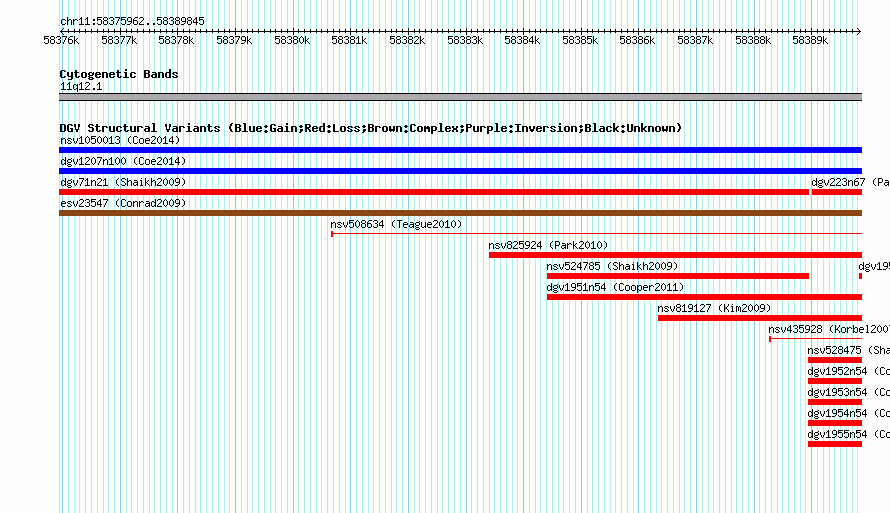Screen dimensions: 890x513
Task: Open the nsv825924 (Park2010) red bar
Action: [675, 255]
